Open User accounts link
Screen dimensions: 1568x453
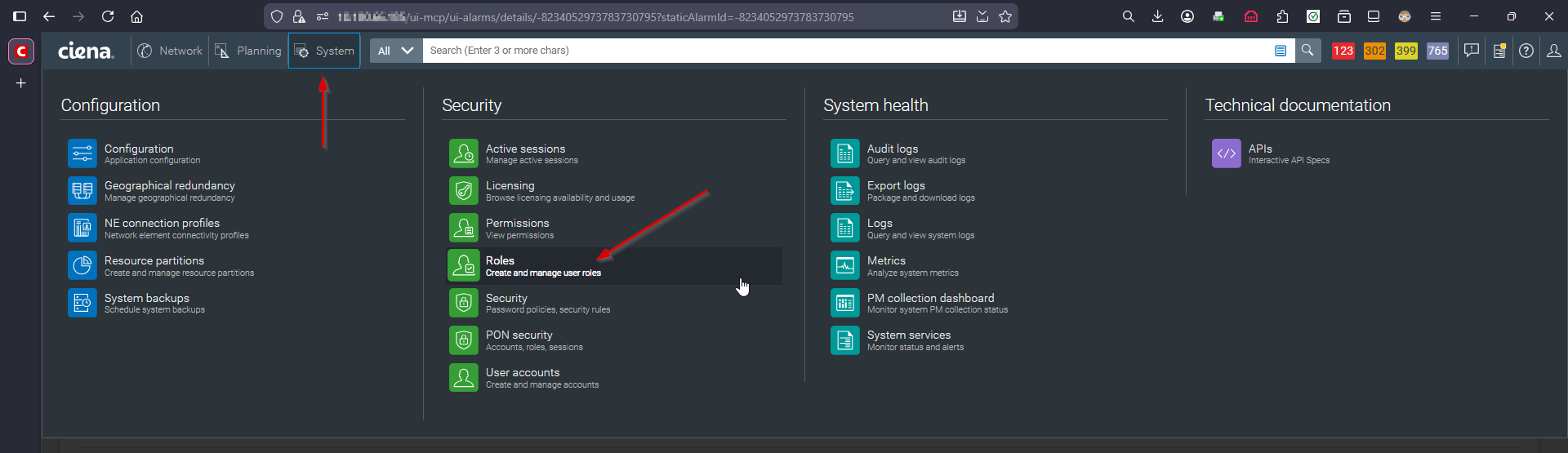click(523, 372)
